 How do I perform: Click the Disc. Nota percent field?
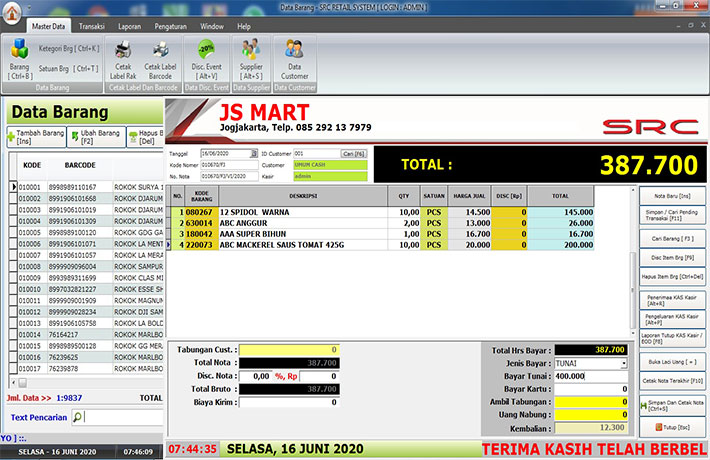pos(255,376)
